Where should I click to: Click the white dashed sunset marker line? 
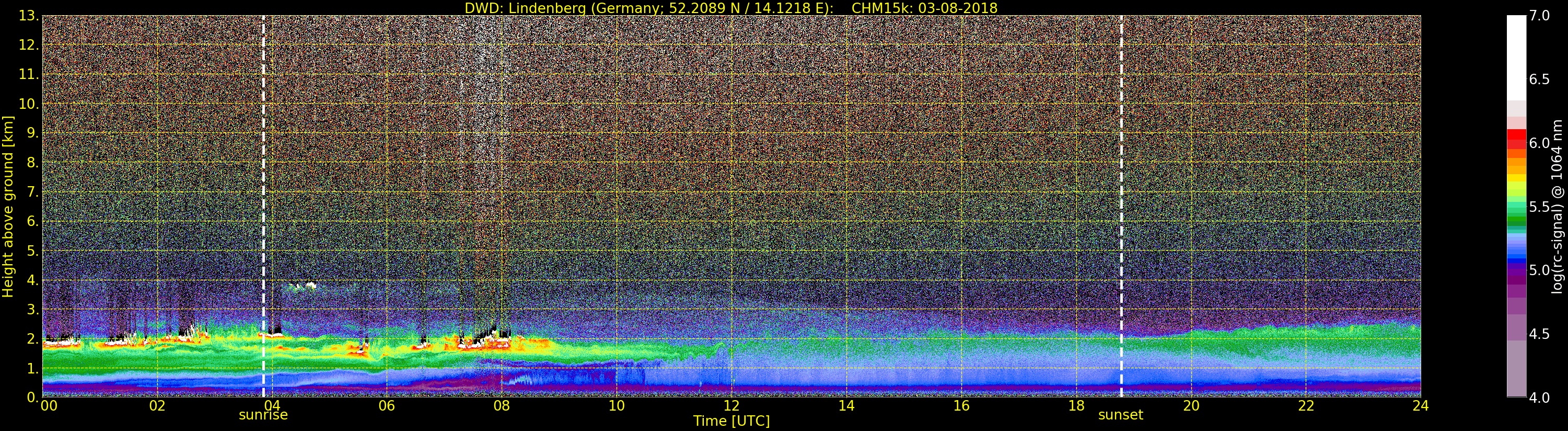1121,206
